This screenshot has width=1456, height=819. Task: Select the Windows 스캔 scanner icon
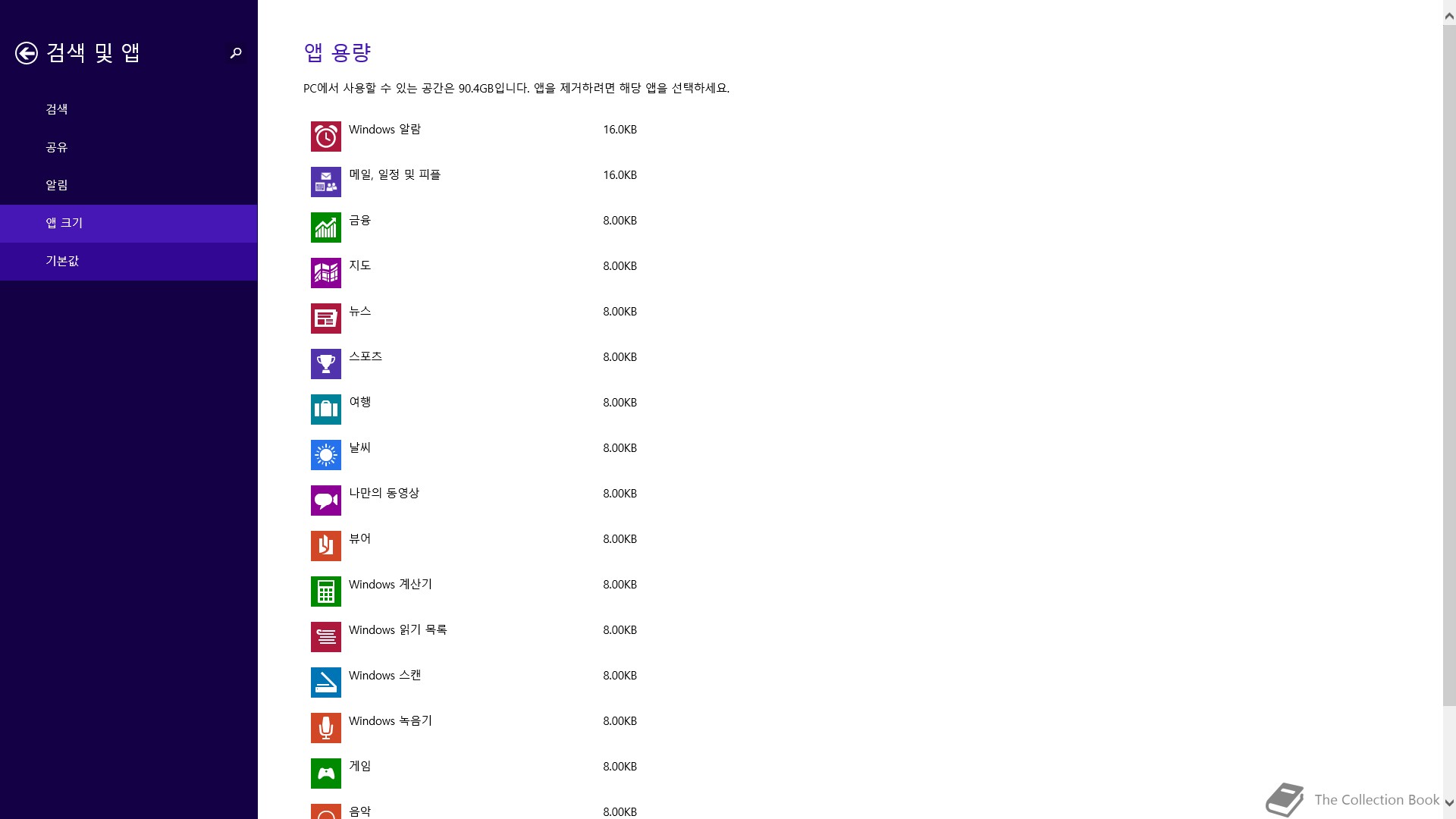[326, 682]
